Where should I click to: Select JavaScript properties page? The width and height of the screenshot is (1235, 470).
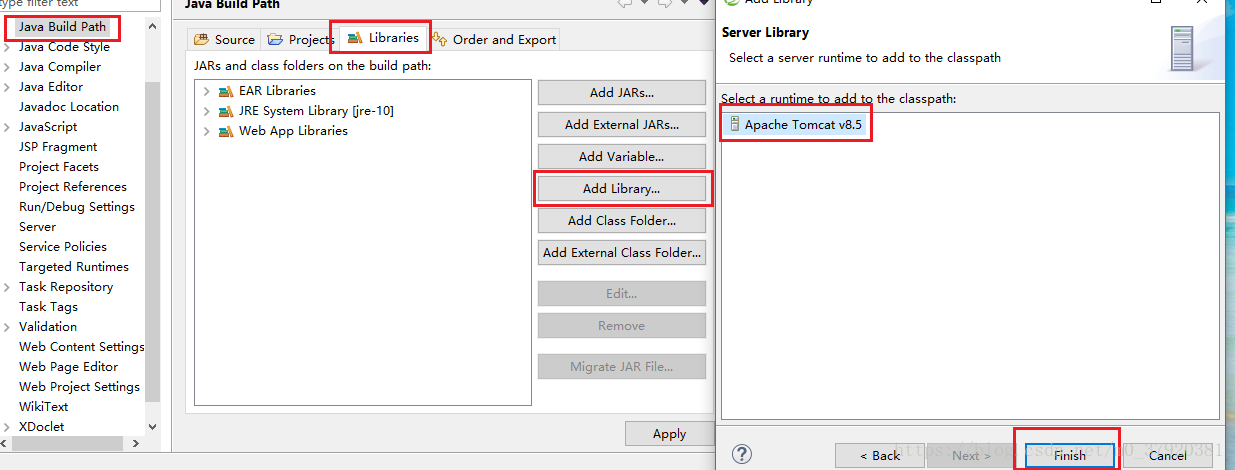(48, 127)
